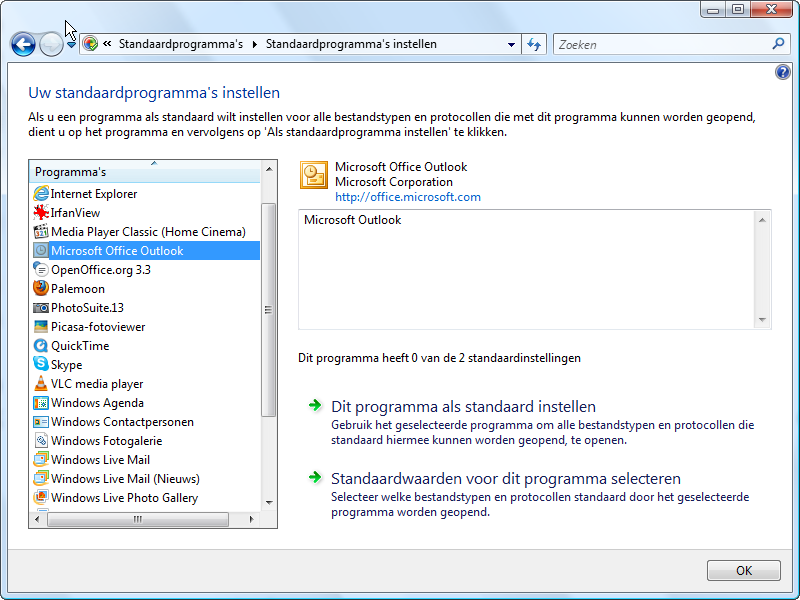Screen dimensions: 800x600
Task: Click 'Dit programma als standaard instellen'
Action: (463, 407)
